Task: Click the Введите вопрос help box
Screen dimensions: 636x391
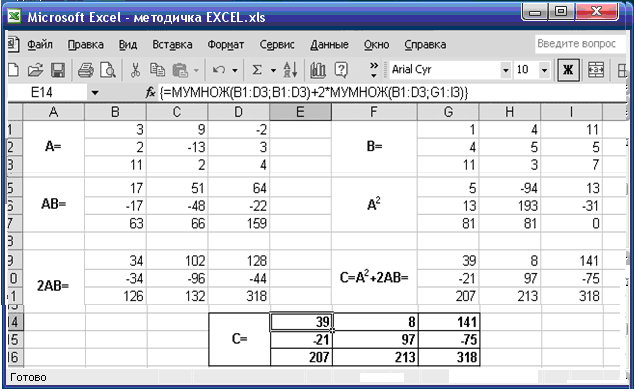Action: 580,43
